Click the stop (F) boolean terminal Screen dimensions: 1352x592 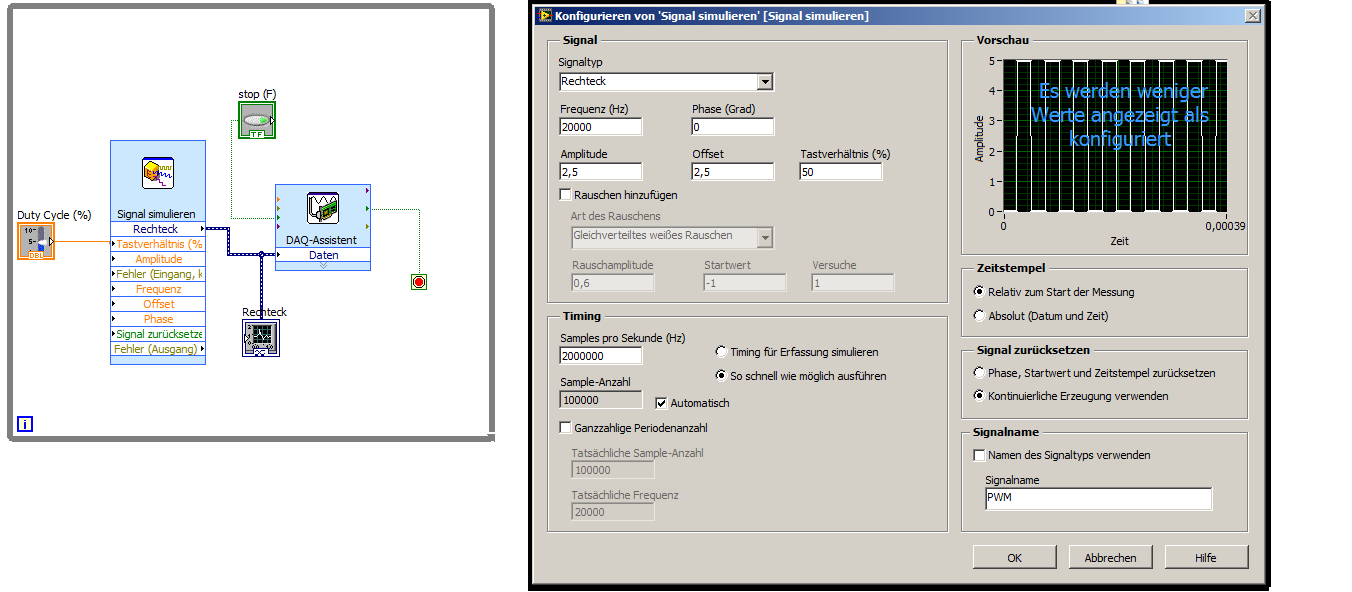(256, 120)
